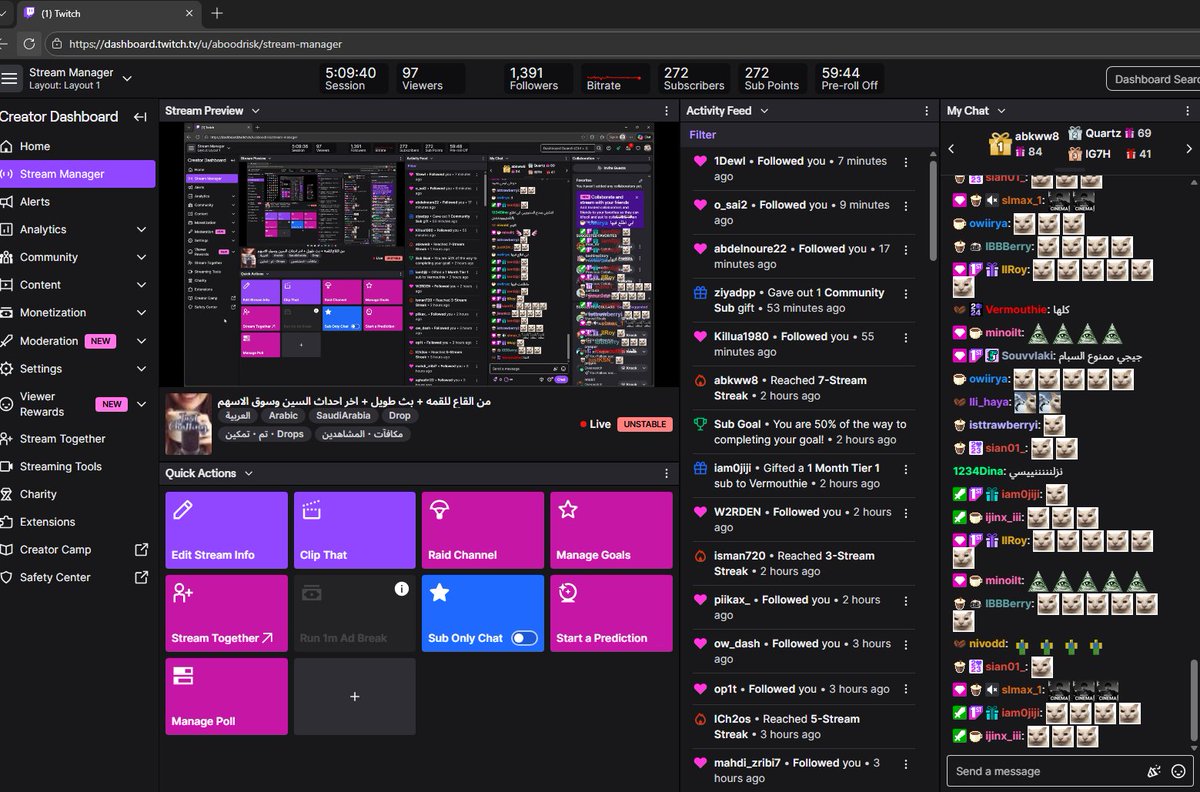Open options for 1Dewl followed event
The height and width of the screenshot is (792, 1200).
906,162
